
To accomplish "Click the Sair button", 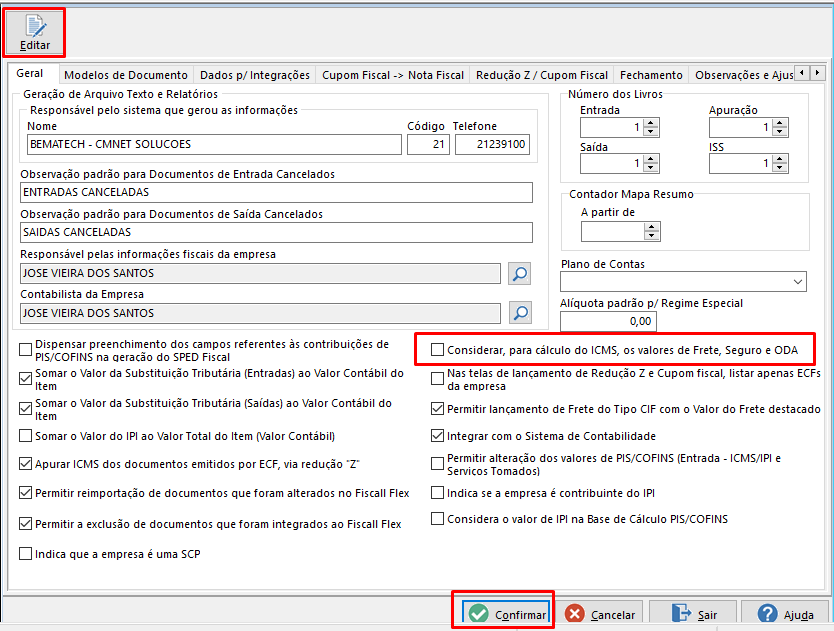I will coord(693,613).
